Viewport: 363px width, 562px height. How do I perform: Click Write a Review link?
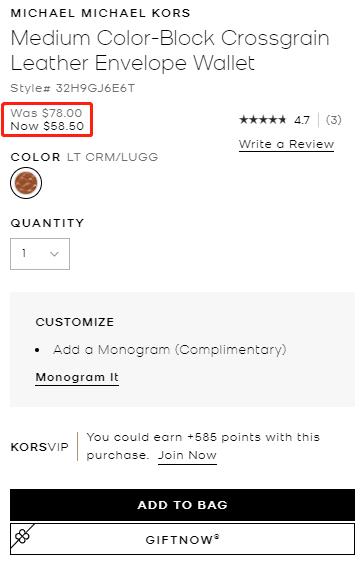coord(286,144)
